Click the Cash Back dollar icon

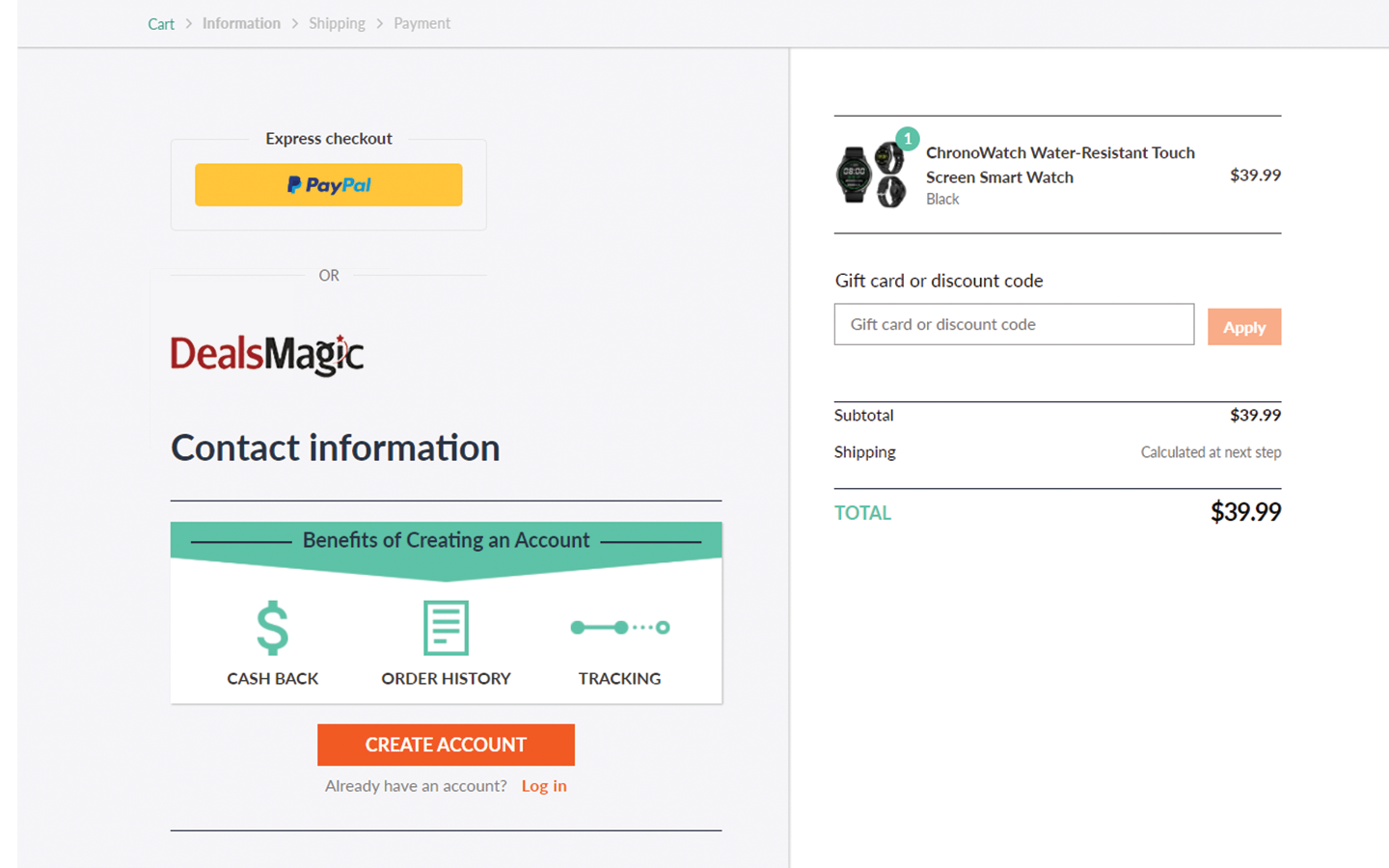272,628
